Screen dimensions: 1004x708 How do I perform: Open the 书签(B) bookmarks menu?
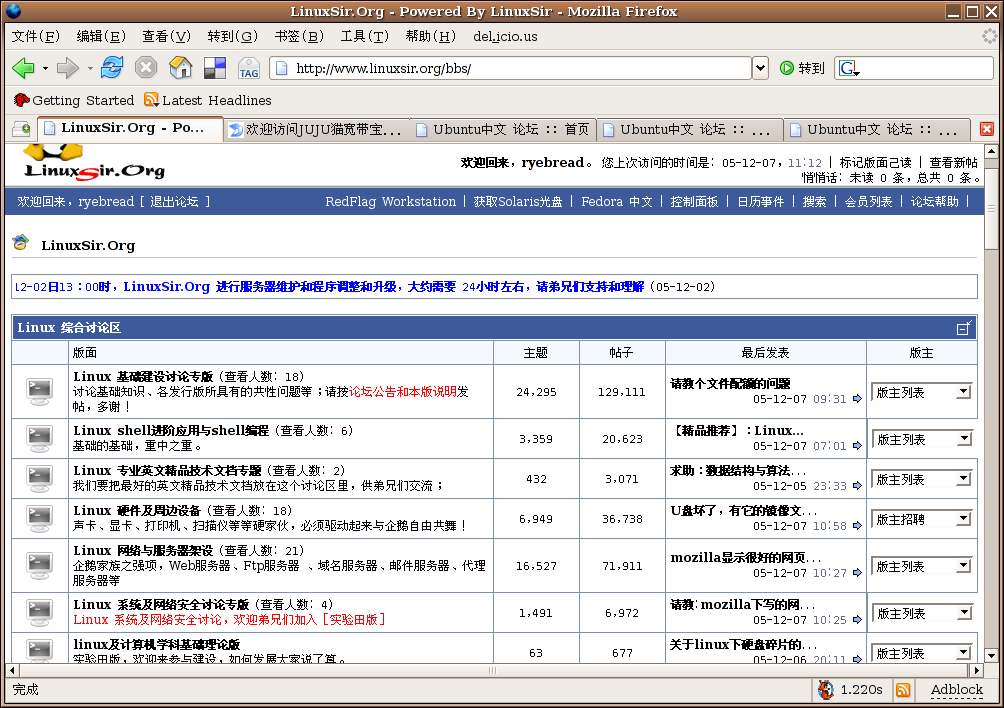299,36
